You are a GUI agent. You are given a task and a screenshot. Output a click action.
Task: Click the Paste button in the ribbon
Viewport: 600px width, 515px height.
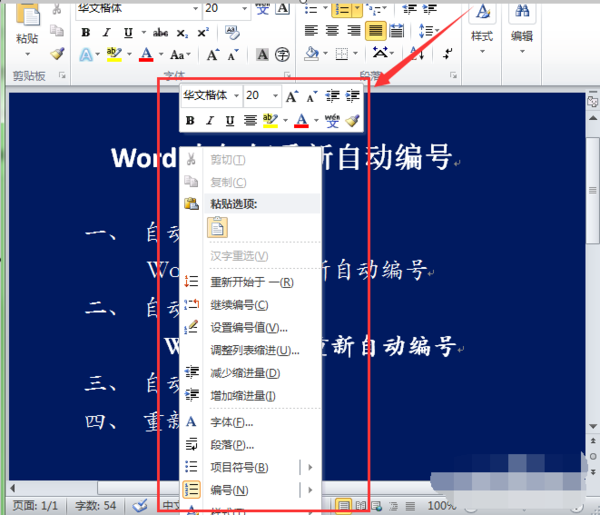pos(27,29)
